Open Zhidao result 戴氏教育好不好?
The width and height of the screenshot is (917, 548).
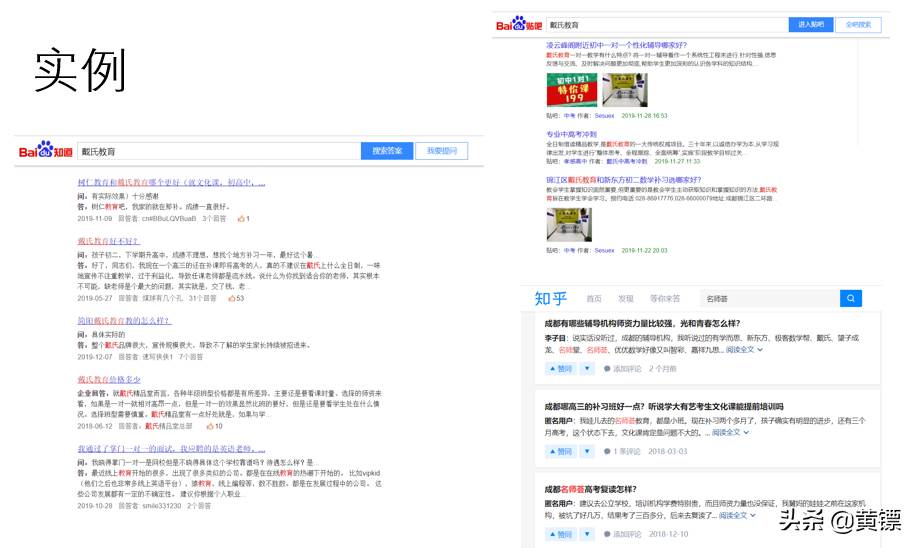pyautogui.click(x=108, y=241)
